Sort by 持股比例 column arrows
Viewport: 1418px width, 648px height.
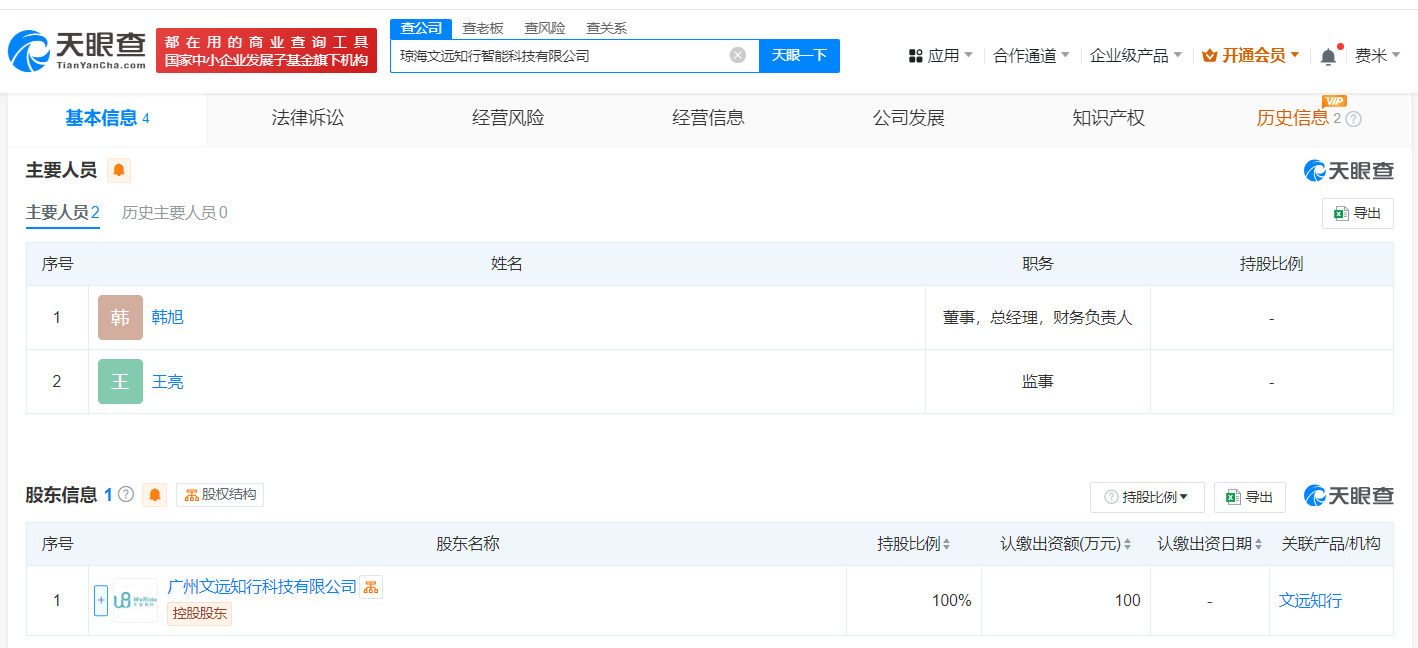[x=947, y=544]
